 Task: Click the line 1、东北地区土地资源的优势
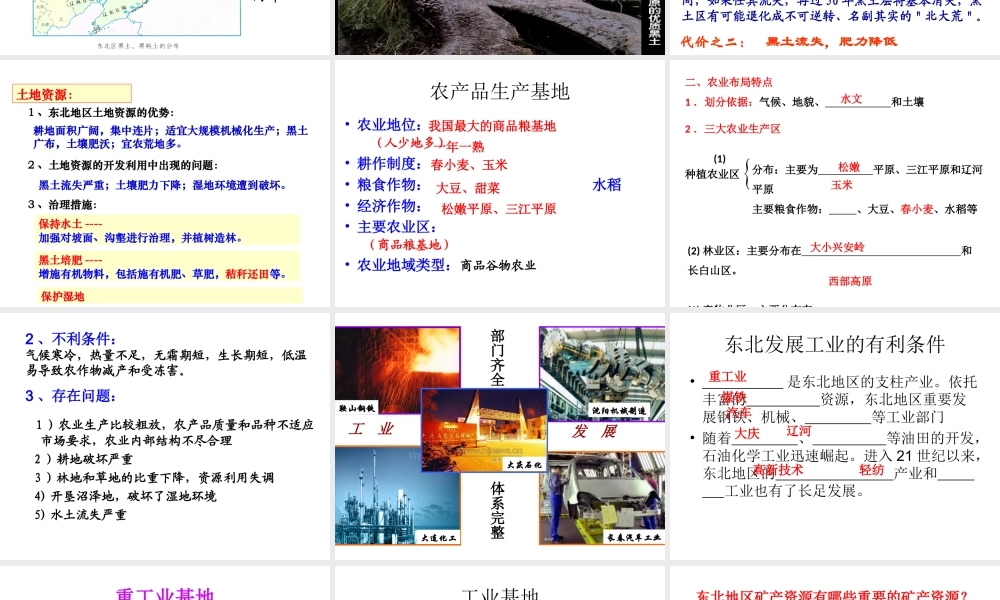(x=101, y=112)
